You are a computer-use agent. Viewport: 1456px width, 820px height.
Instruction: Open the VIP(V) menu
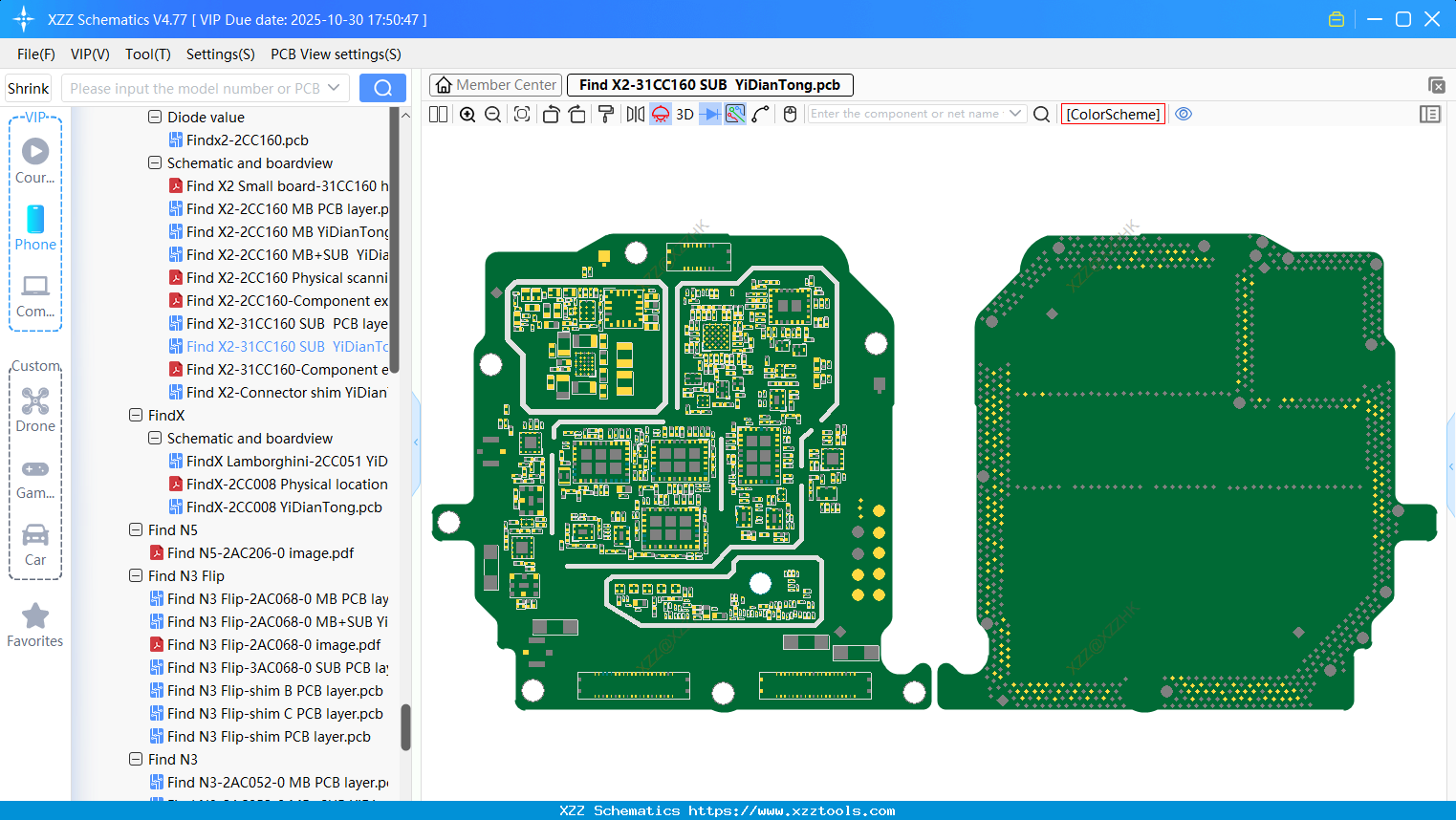pyautogui.click(x=90, y=54)
